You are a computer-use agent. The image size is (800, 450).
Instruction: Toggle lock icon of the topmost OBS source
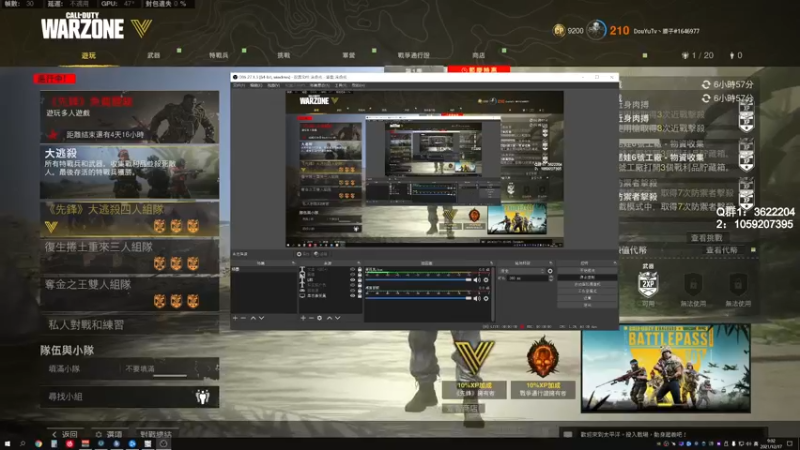(359, 269)
